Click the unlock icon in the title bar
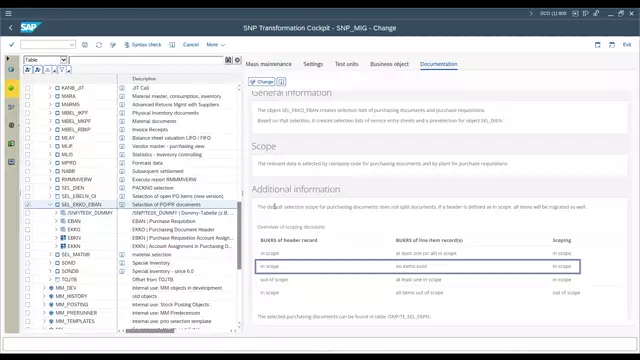The width and height of the screenshot is (640, 360). pyautogui.click(x=596, y=13)
